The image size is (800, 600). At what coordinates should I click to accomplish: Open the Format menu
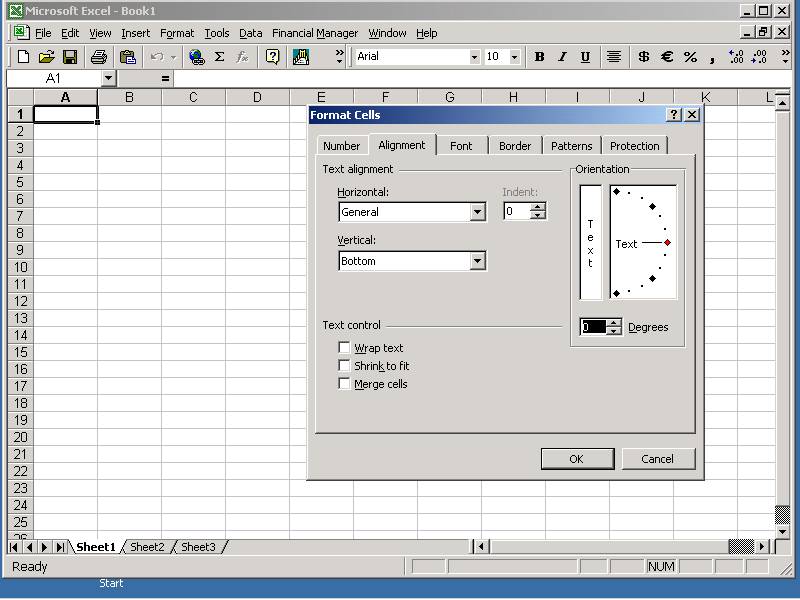tap(177, 33)
